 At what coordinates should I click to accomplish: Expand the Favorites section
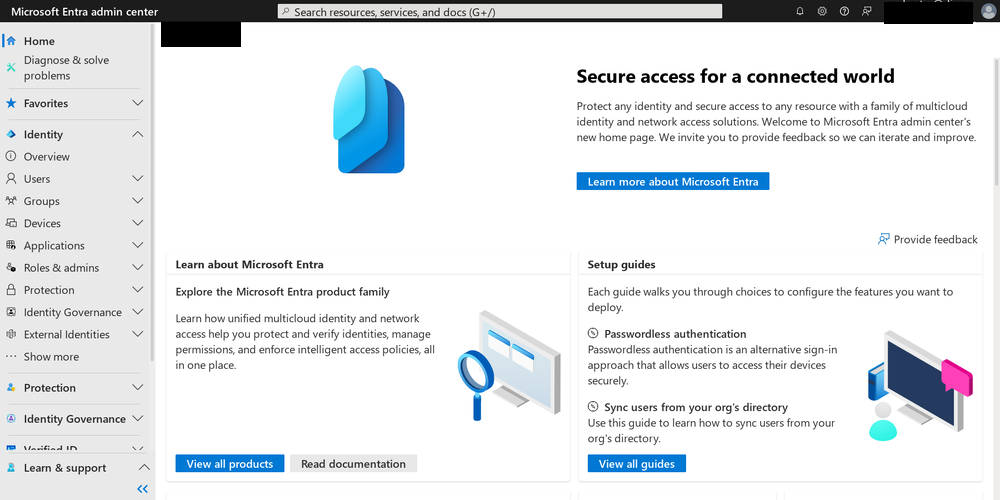tap(137, 103)
